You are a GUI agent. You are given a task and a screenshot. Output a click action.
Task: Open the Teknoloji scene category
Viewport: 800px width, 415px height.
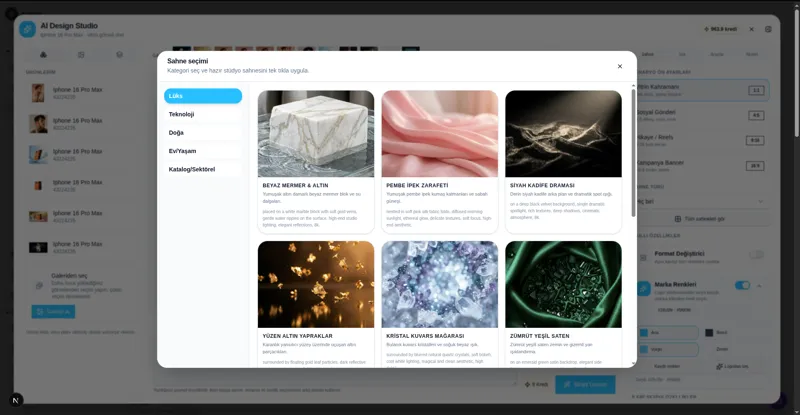(203, 114)
